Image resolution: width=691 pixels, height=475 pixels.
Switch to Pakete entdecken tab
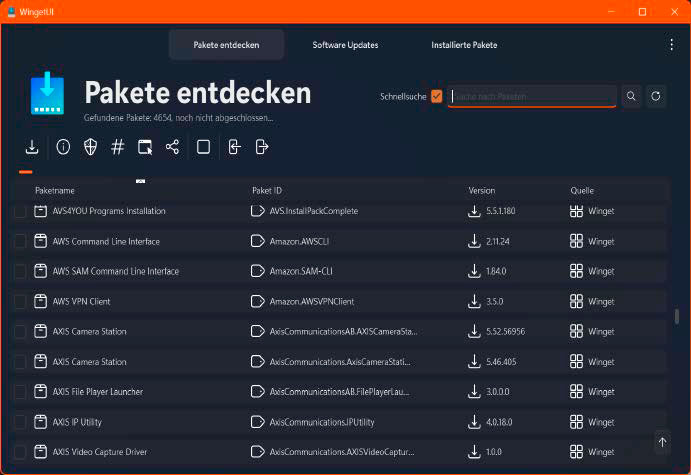(x=227, y=45)
